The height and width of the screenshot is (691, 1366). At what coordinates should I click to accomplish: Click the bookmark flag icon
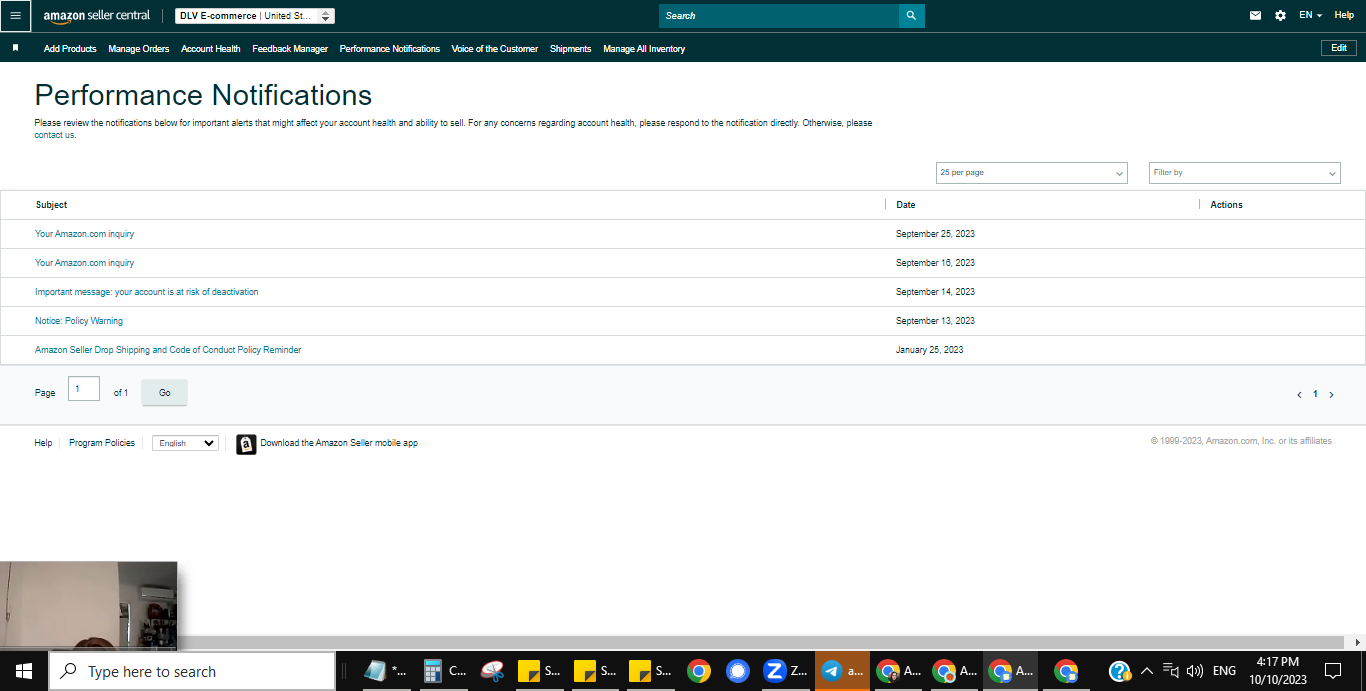15,48
